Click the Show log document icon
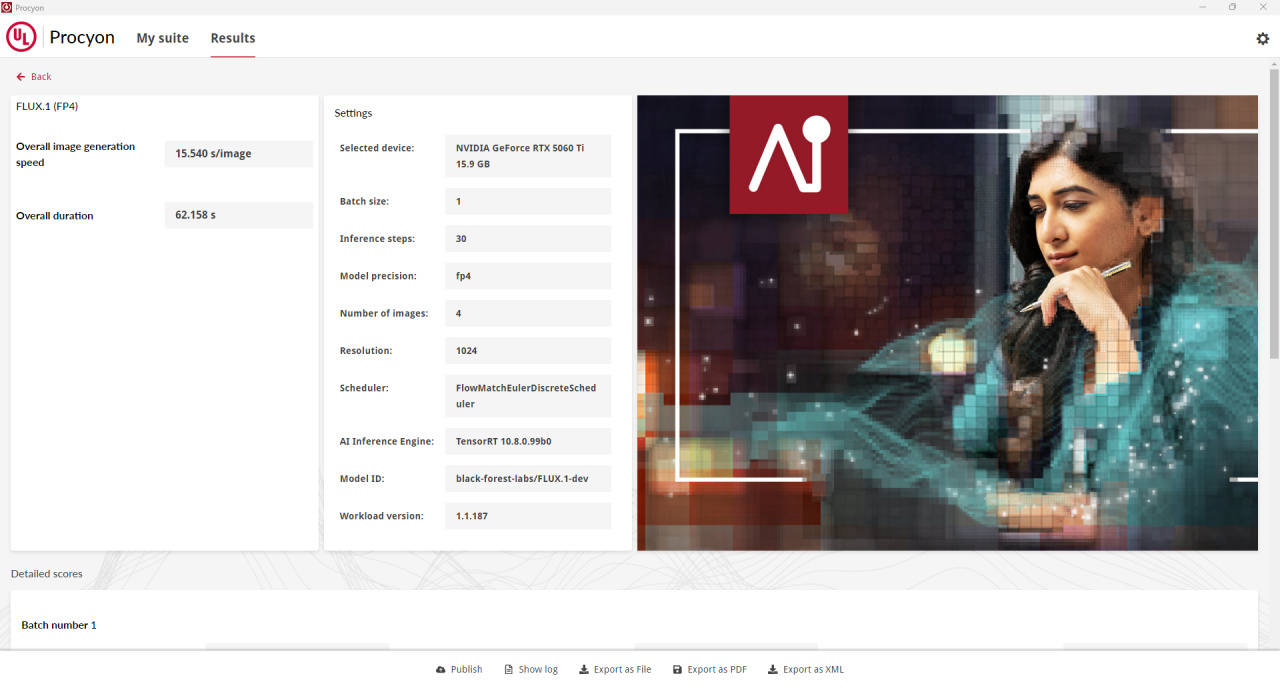Viewport: 1280px width, 688px height. pyautogui.click(x=508, y=670)
